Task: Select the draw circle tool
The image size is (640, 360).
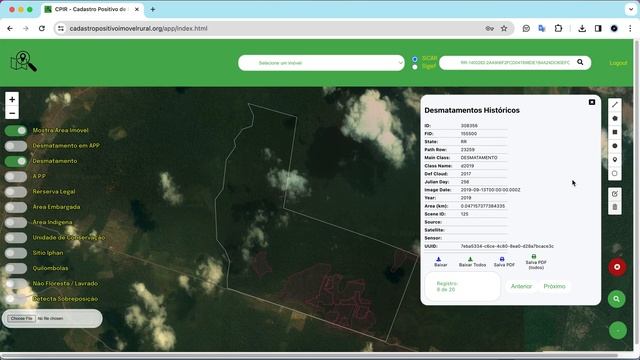Action: [x=615, y=146]
